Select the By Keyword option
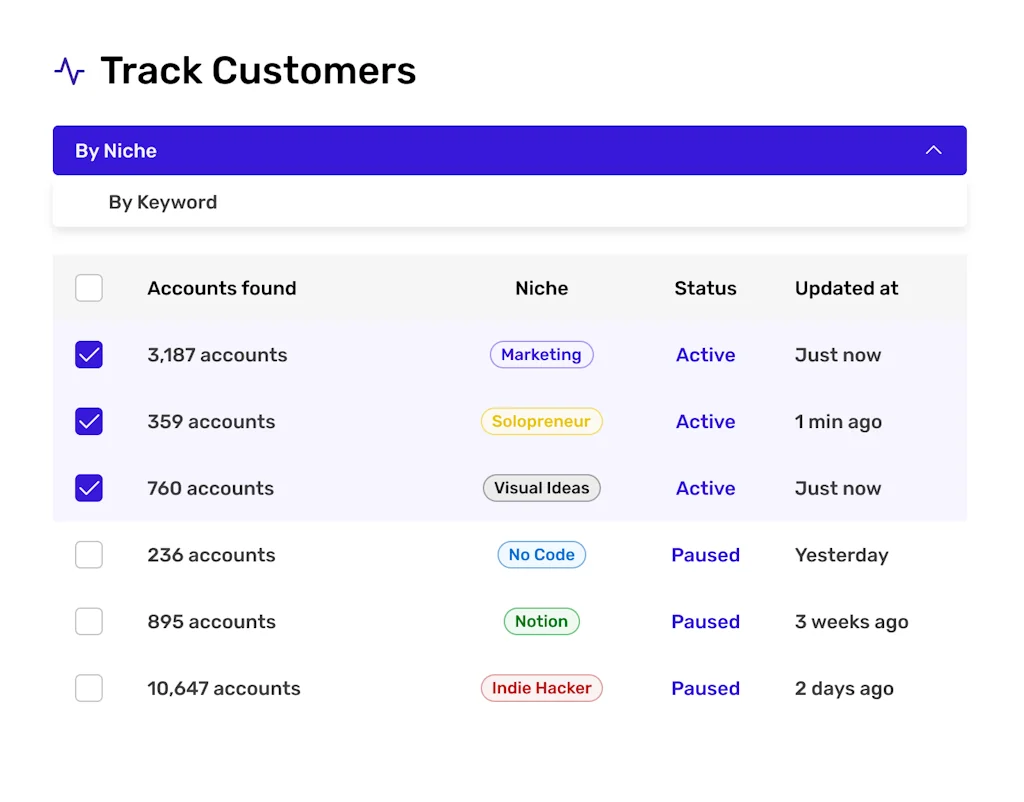The image size is (1024, 802). pos(163,202)
